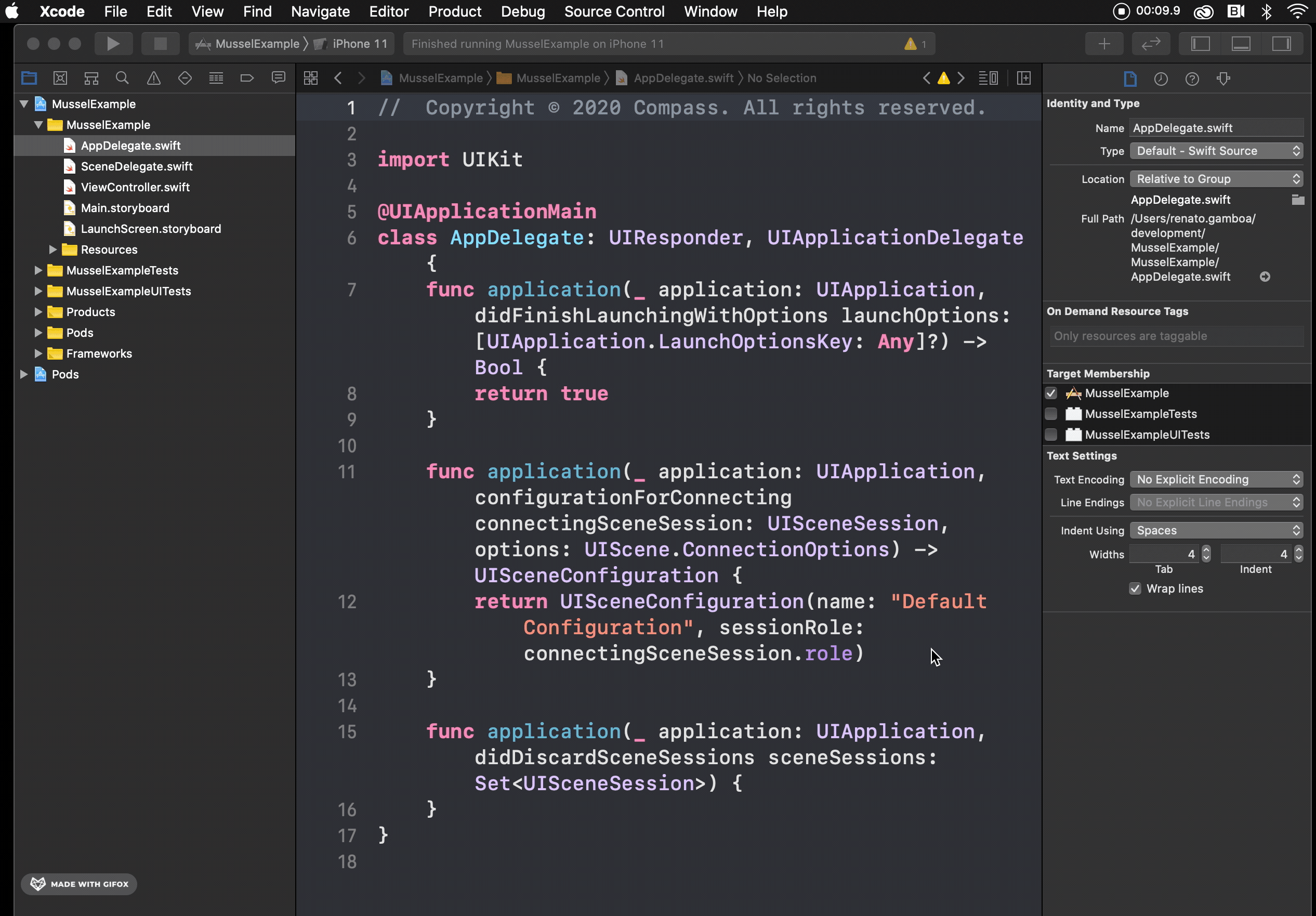Image resolution: width=1316 pixels, height=916 pixels.
Task: Uncheck MusselExample target membership
Action: 1050,393
